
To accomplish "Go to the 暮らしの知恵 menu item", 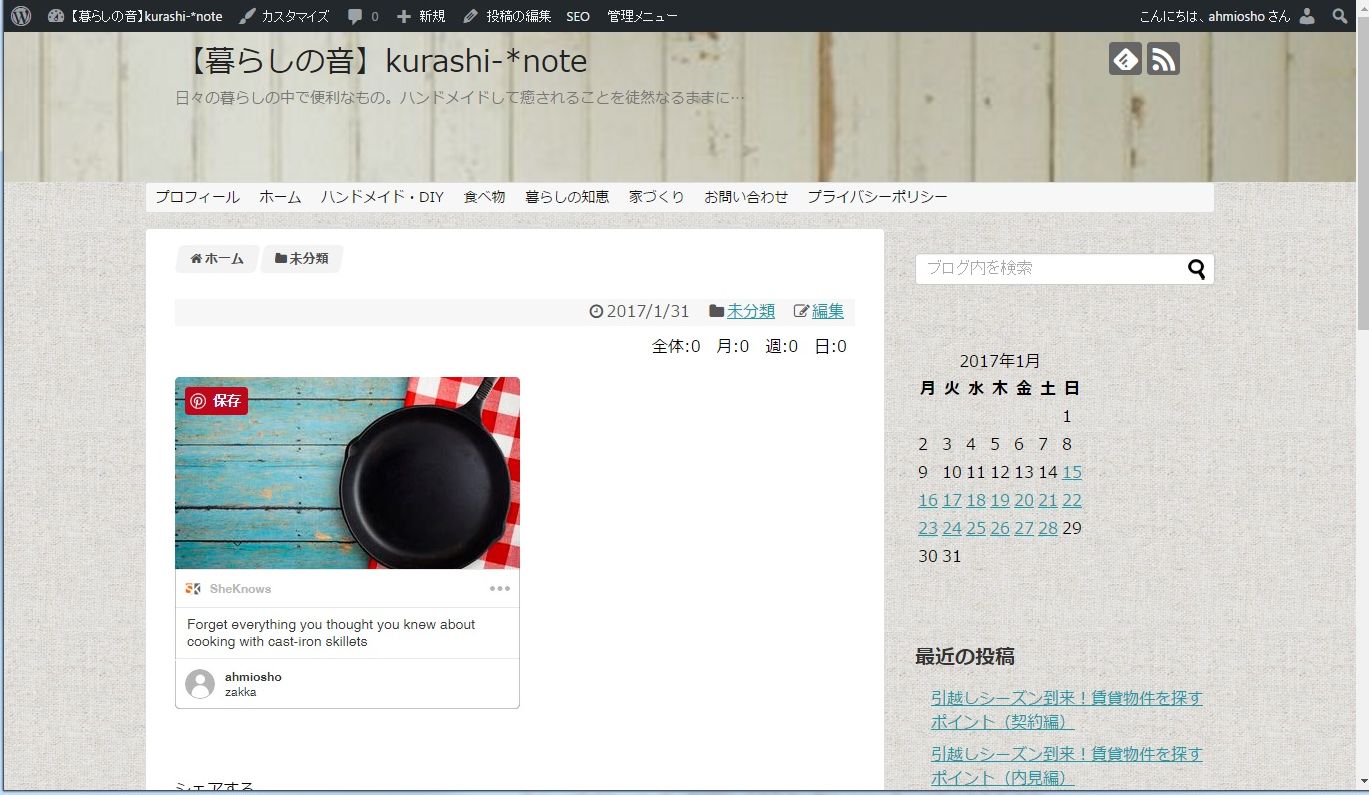I will click(567, 197).
